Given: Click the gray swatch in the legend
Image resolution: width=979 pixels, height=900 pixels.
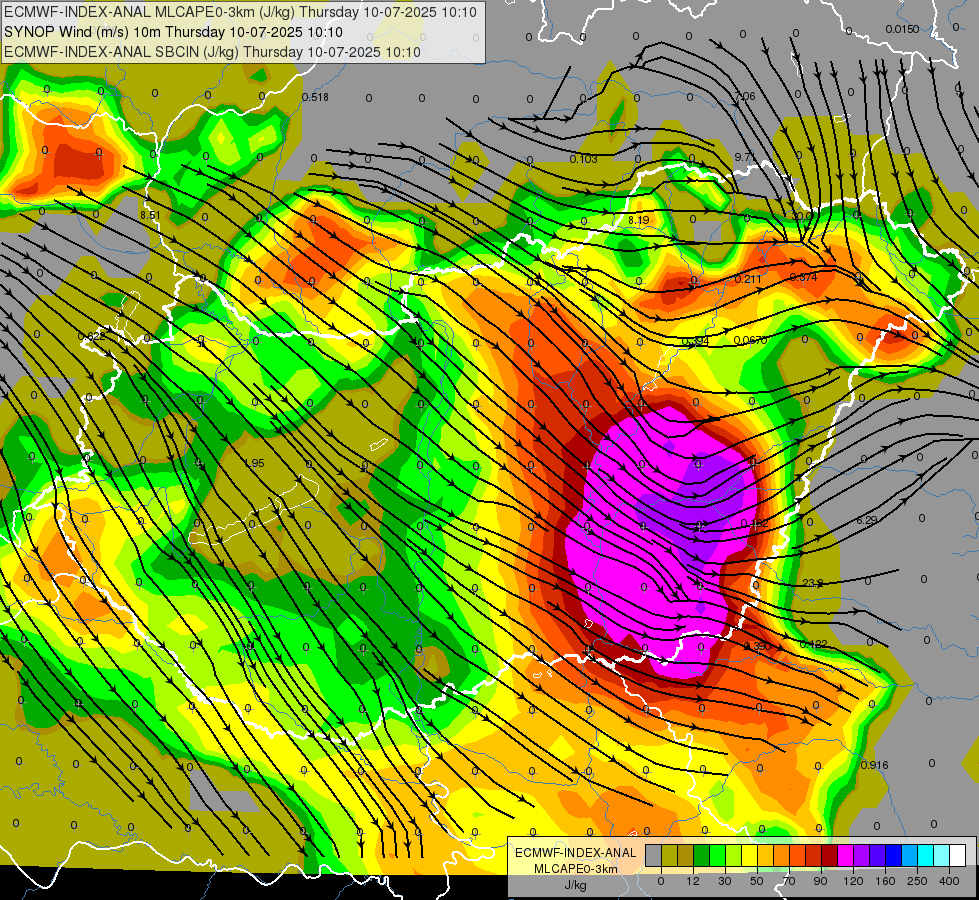Looking at the screenshot, I should pyautogui.click(x=654, y=855).
